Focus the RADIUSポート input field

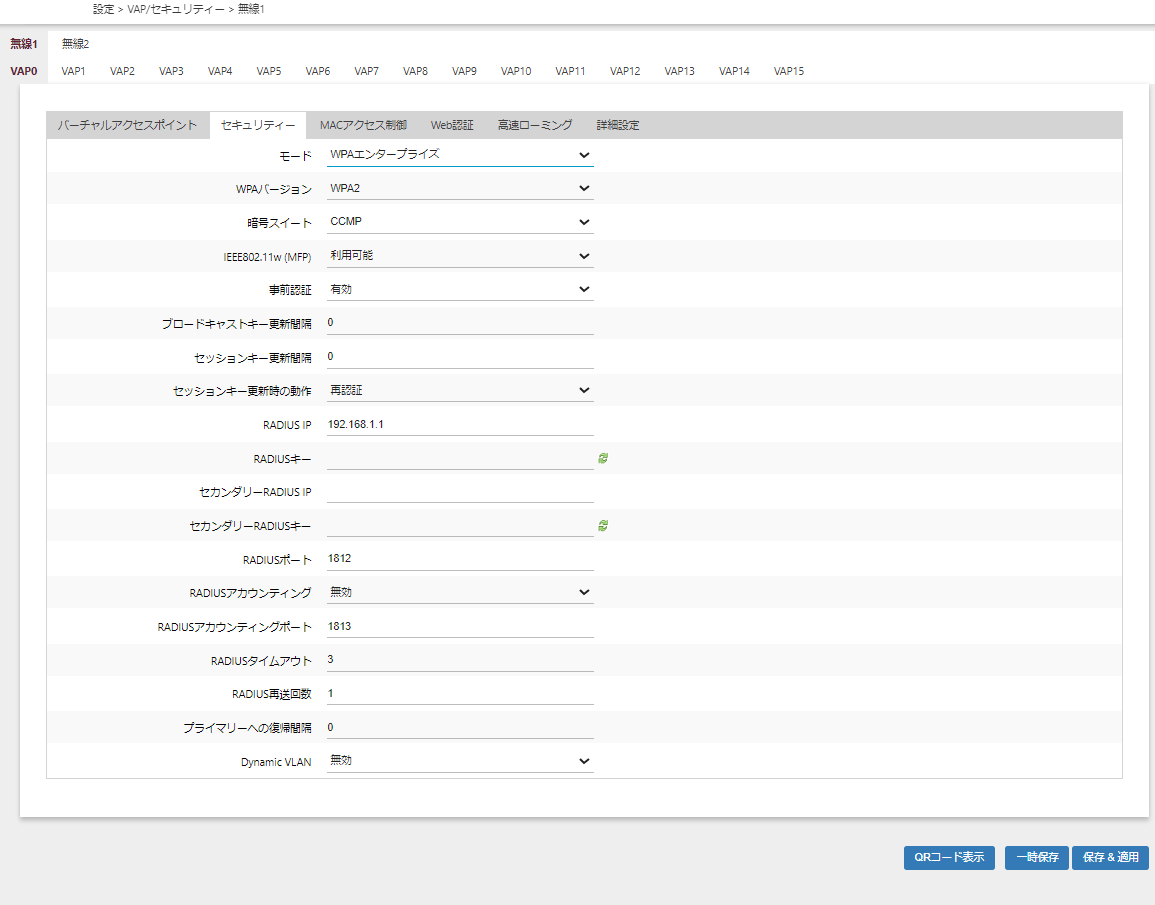click(x=460, y=558)
